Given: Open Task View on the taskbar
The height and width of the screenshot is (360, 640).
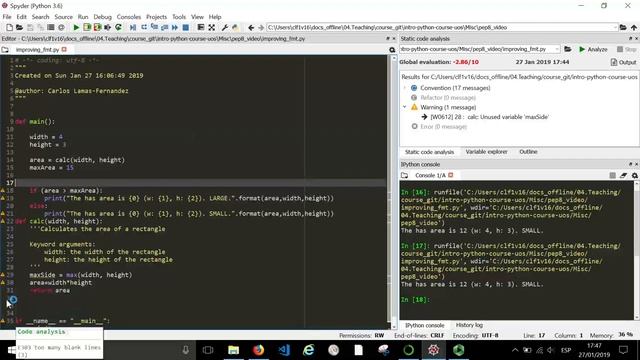Looking at the screenshot, I should 208,350.
